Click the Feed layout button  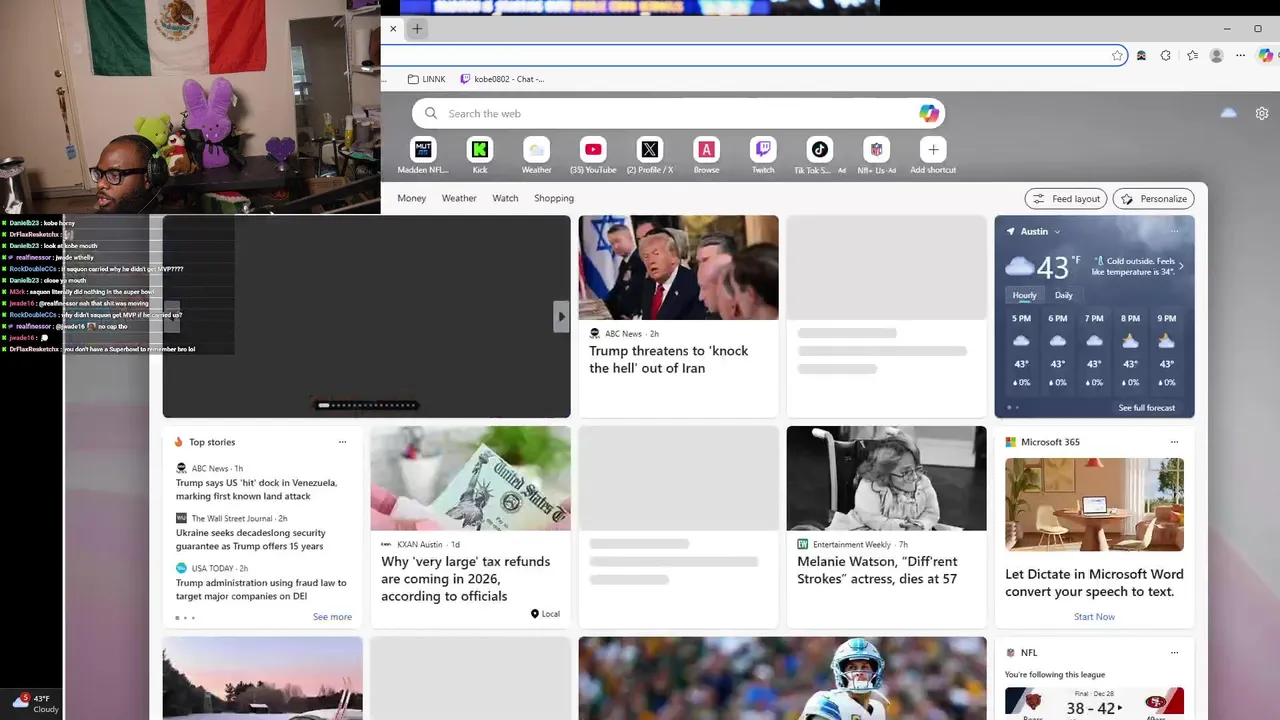1066,199
